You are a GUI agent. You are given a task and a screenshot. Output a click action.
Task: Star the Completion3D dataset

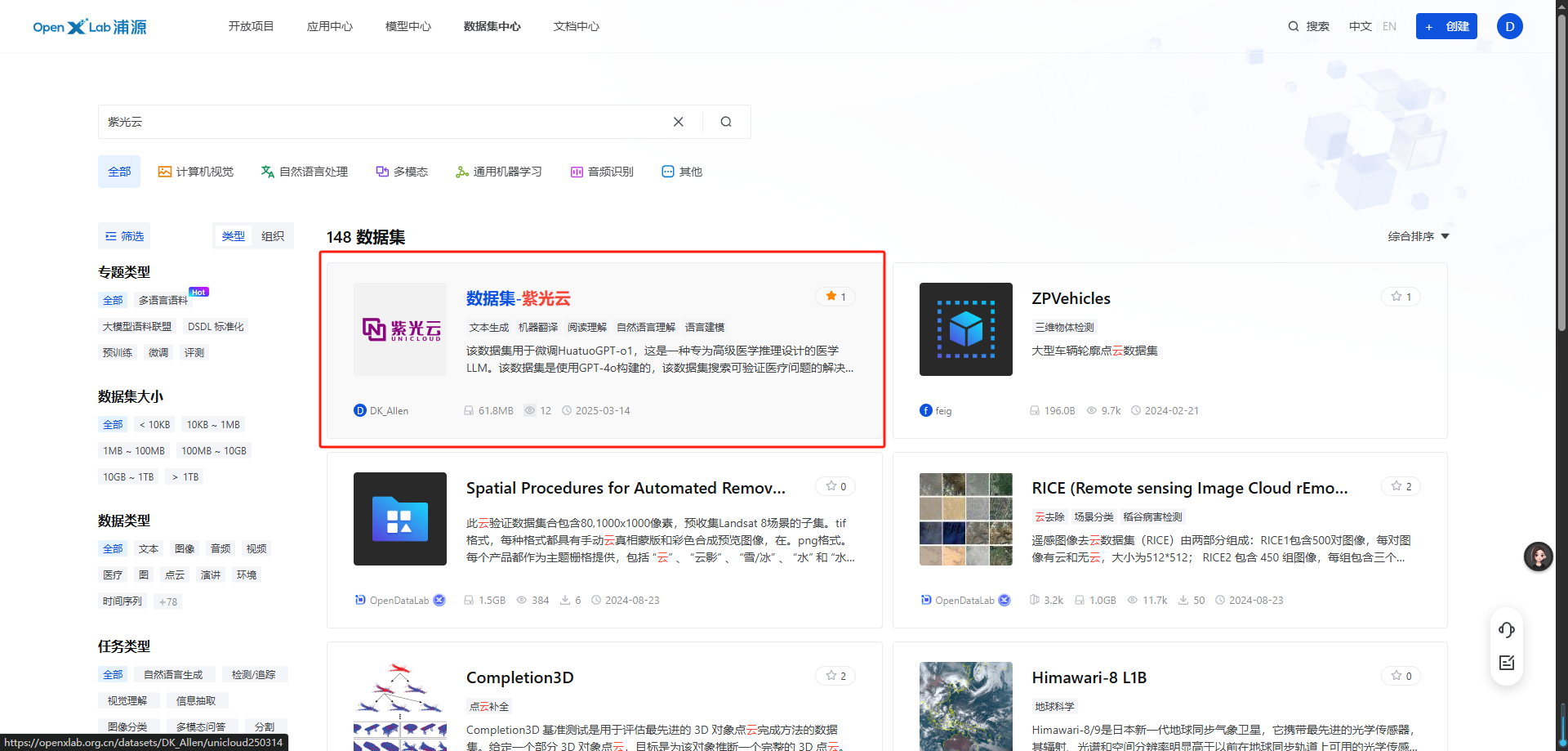835,676
